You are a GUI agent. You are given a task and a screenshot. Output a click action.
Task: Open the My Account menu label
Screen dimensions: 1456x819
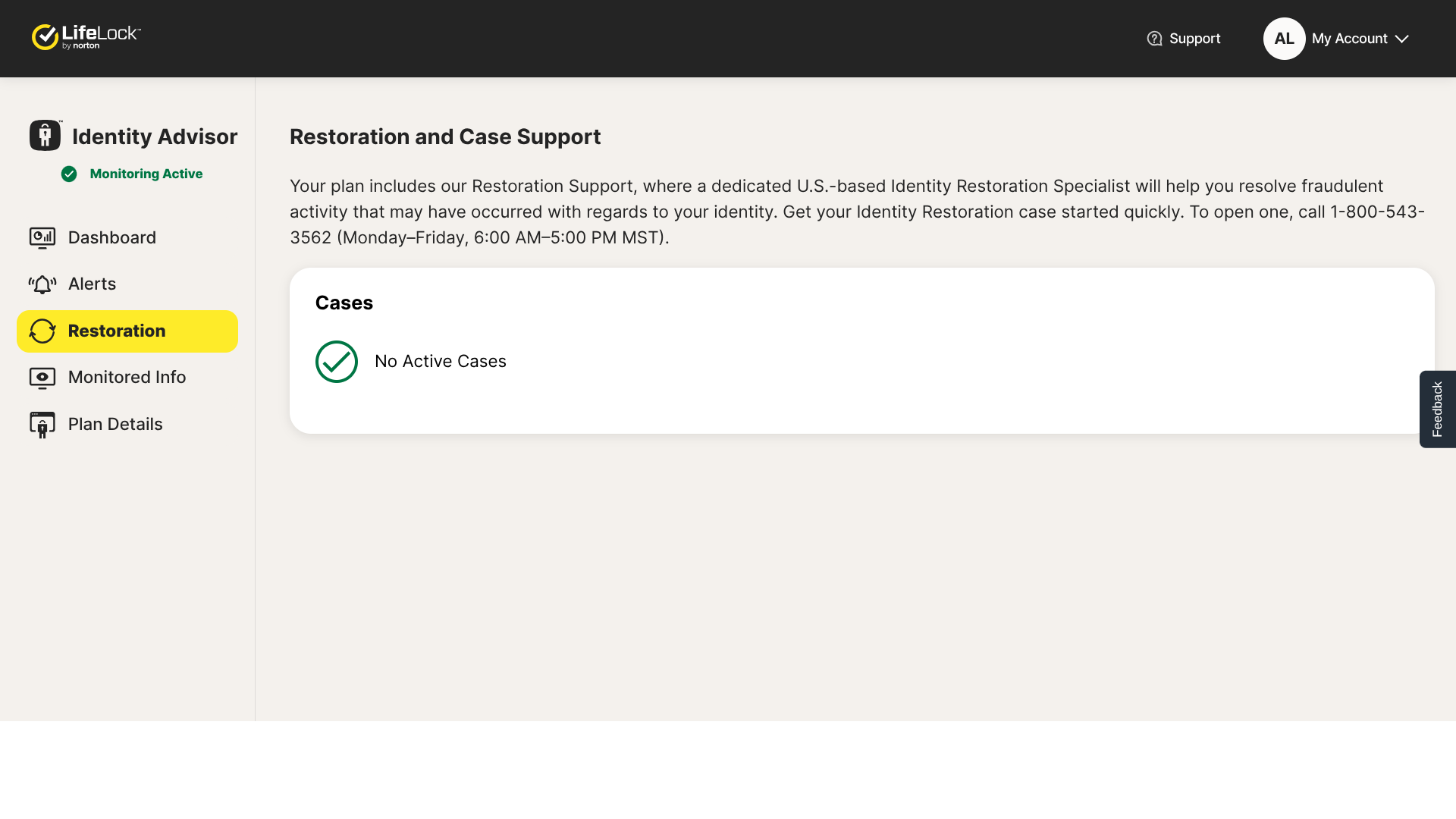[x=1349, y=39]
